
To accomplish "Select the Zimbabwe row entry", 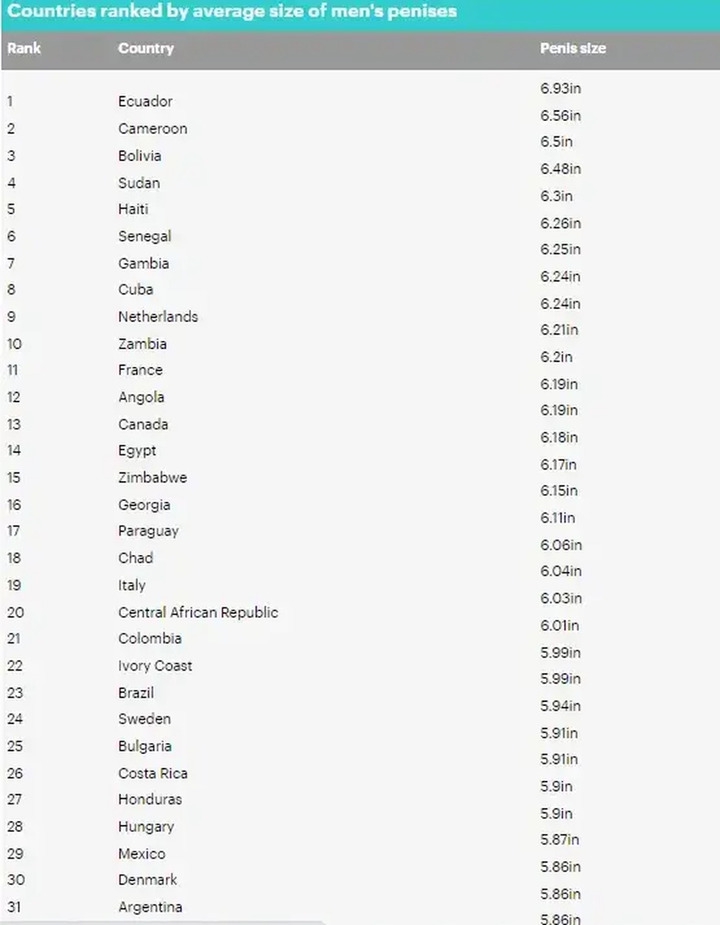I will tap(152, 477).
